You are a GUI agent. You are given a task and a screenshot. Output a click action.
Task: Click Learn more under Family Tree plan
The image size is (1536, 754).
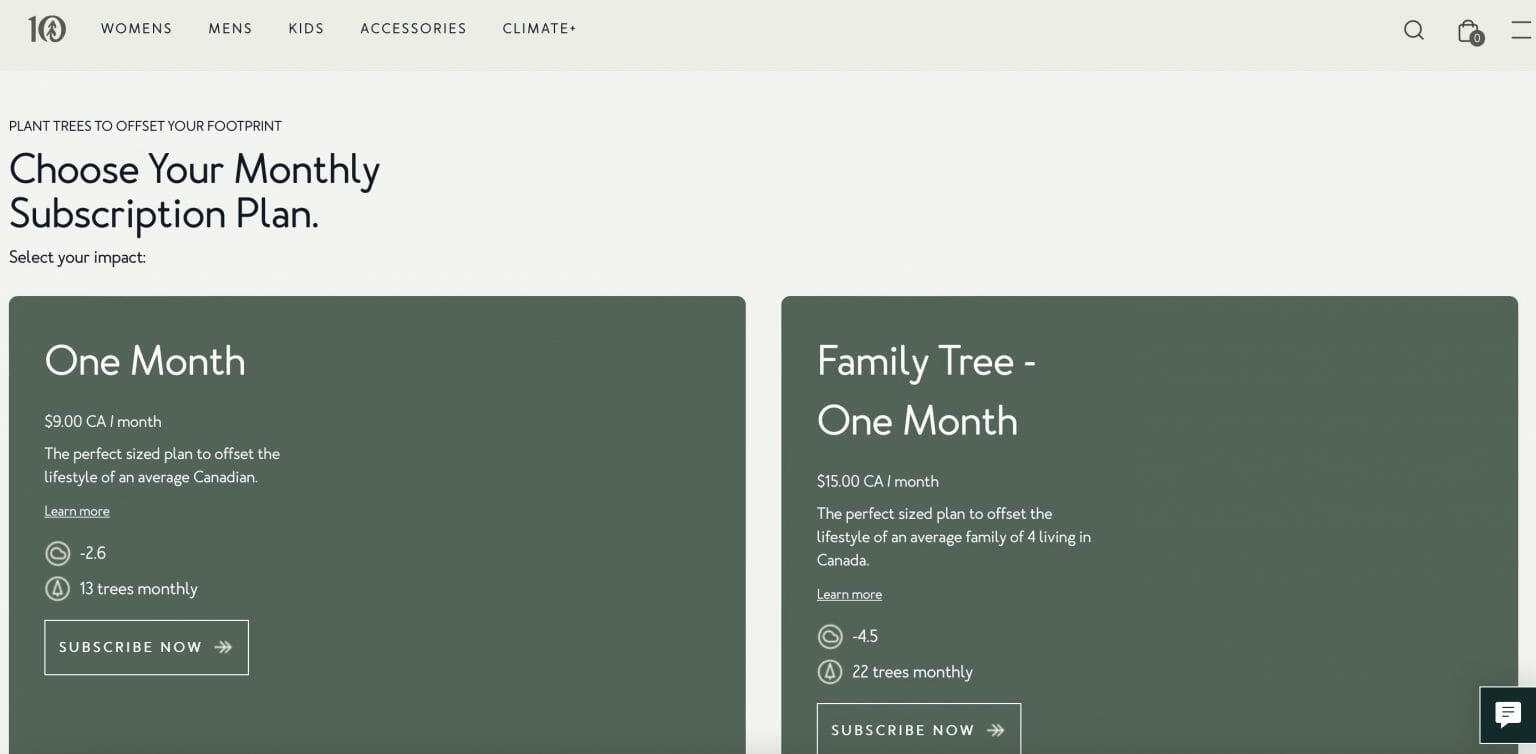coord(849,594)
